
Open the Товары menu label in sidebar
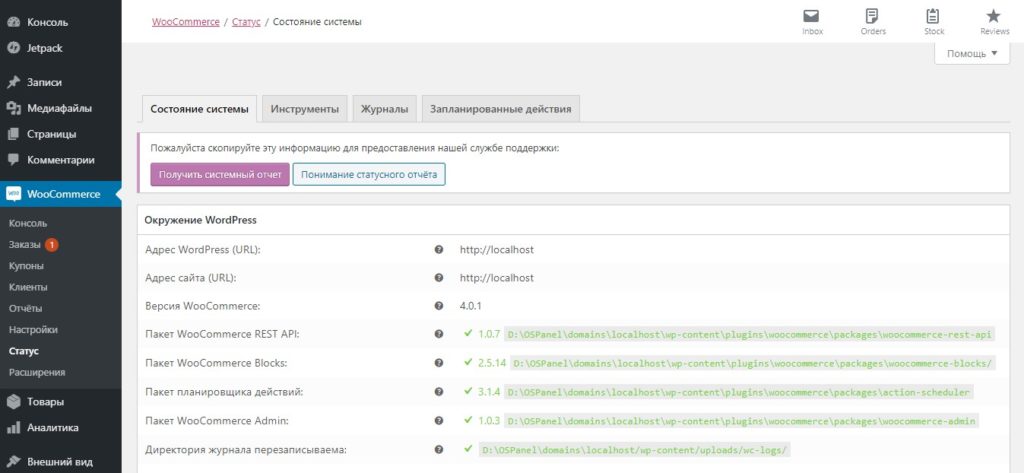point(46,402)
